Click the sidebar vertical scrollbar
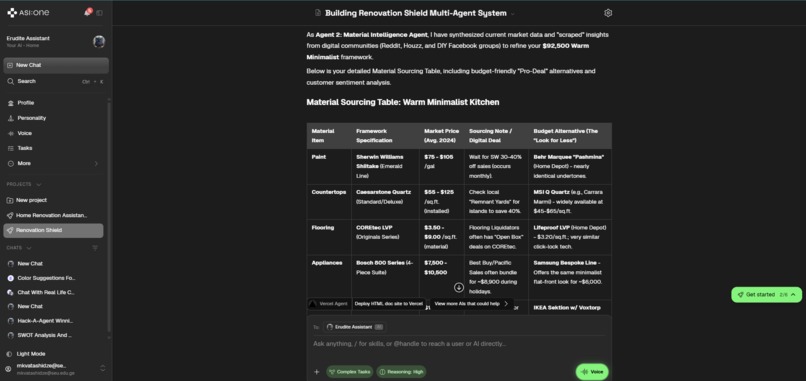This screenshot has width=806, height=381. [x=109, y=216]
